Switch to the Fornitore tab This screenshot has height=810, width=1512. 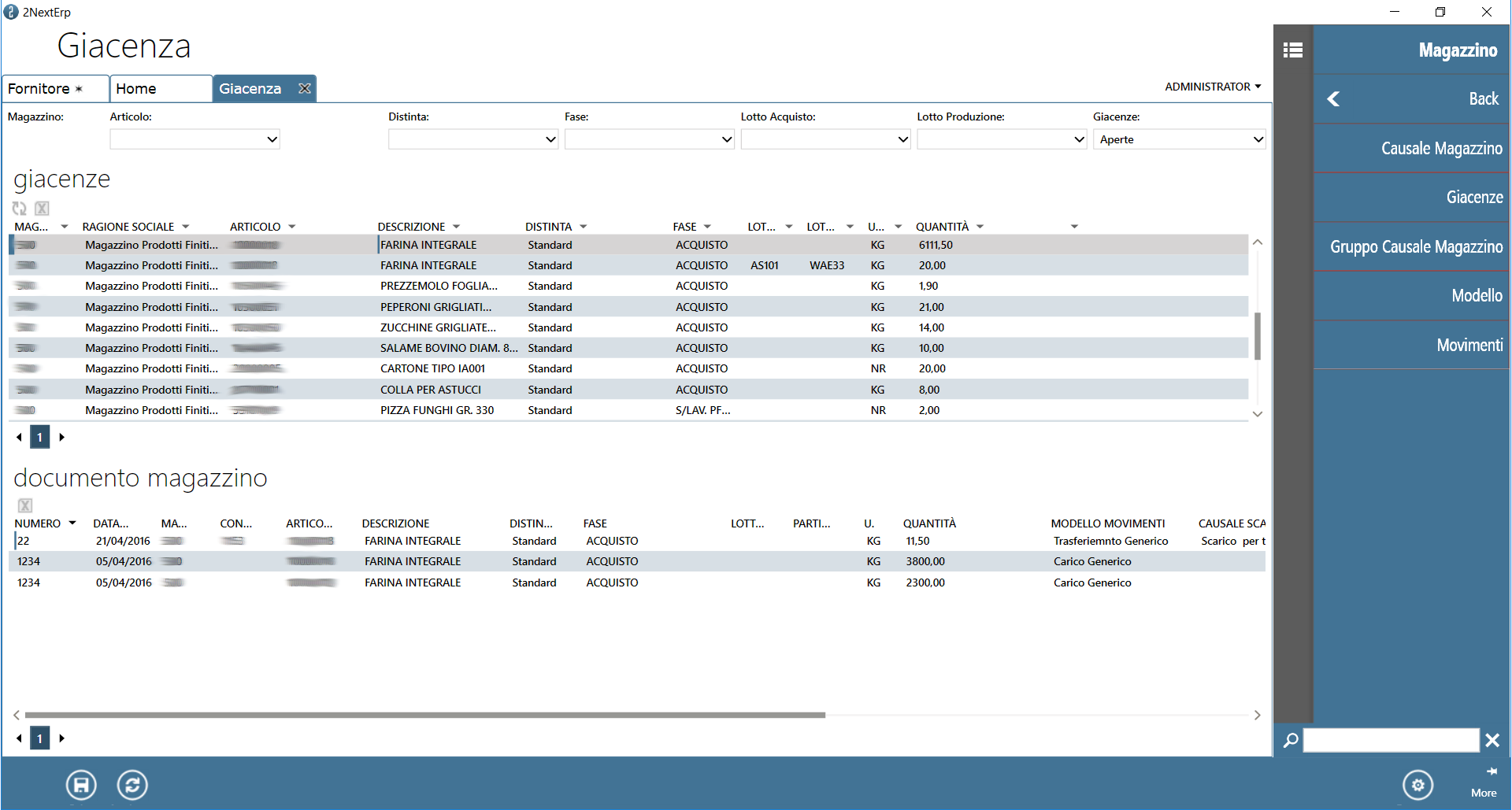[55, 89]
